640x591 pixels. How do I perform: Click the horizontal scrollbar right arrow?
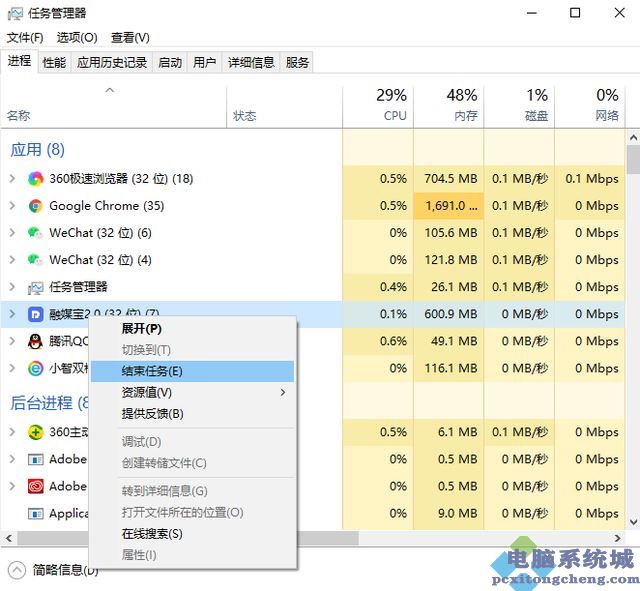click(618, 539)
